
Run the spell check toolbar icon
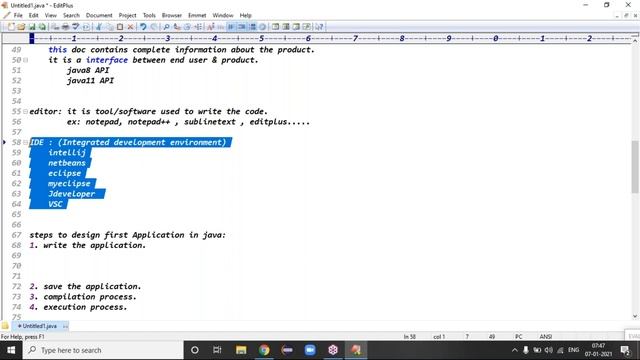[x=76, y=27]
